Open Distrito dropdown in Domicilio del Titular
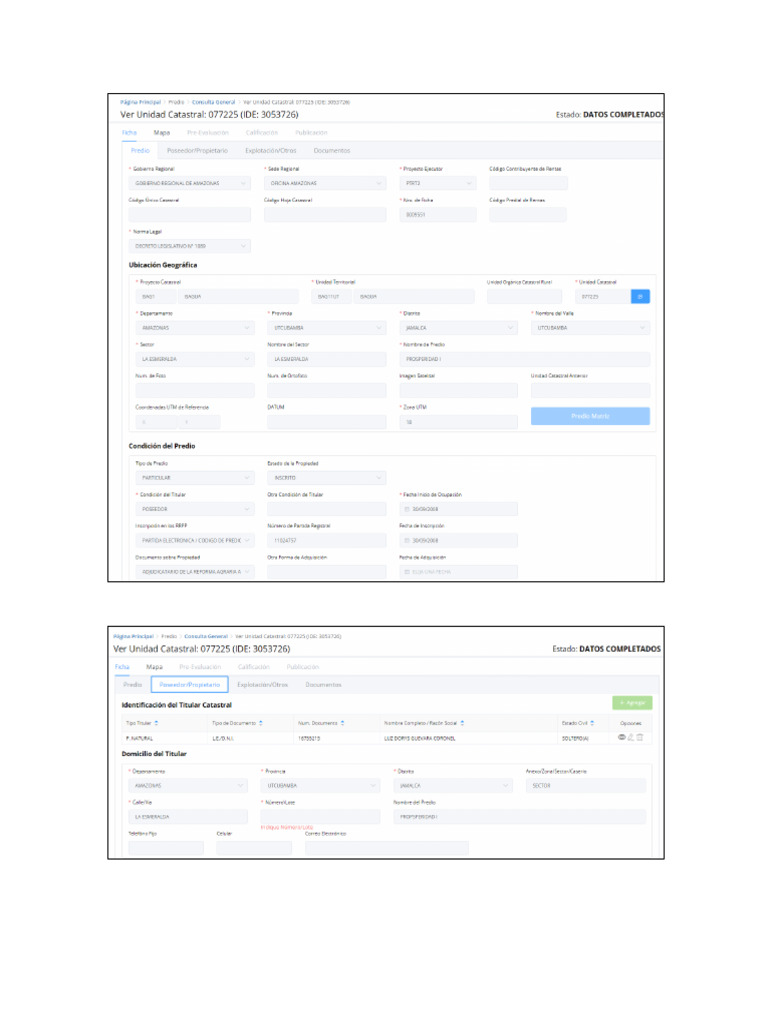 [453, 786]
